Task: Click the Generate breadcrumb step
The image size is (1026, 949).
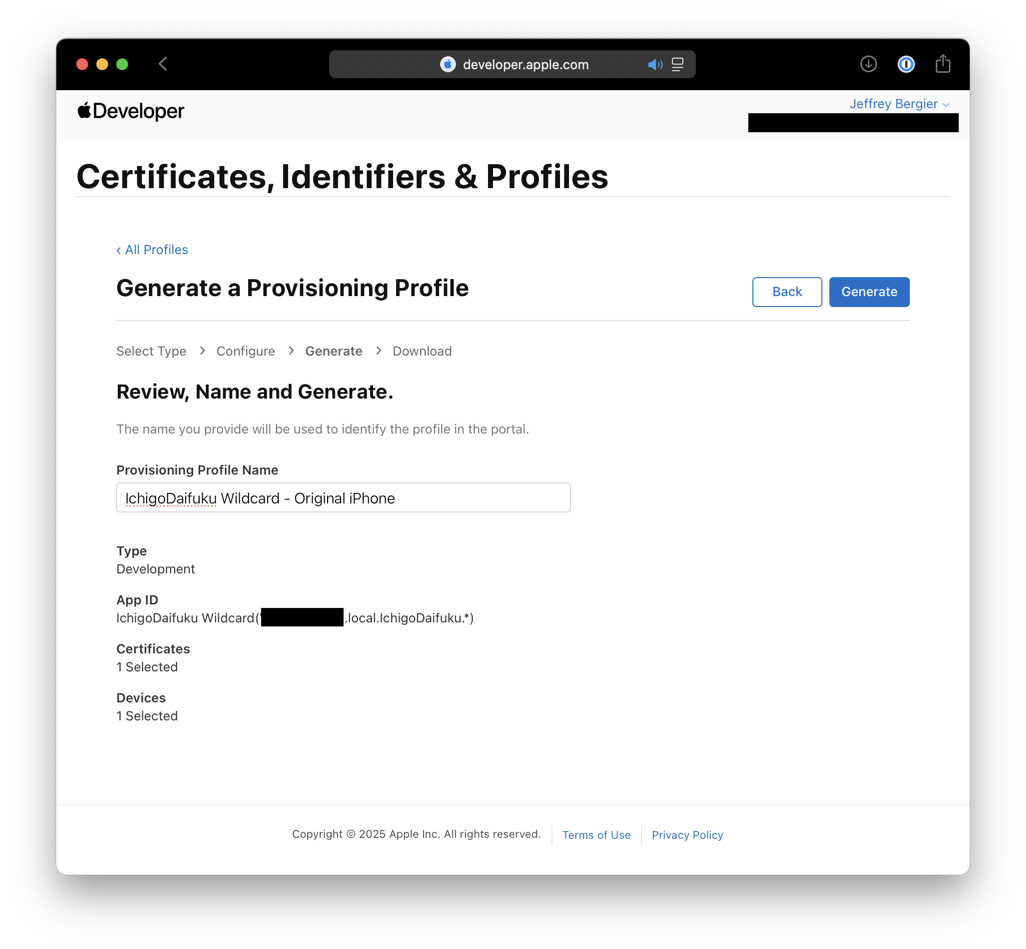Action: [334, 351]
